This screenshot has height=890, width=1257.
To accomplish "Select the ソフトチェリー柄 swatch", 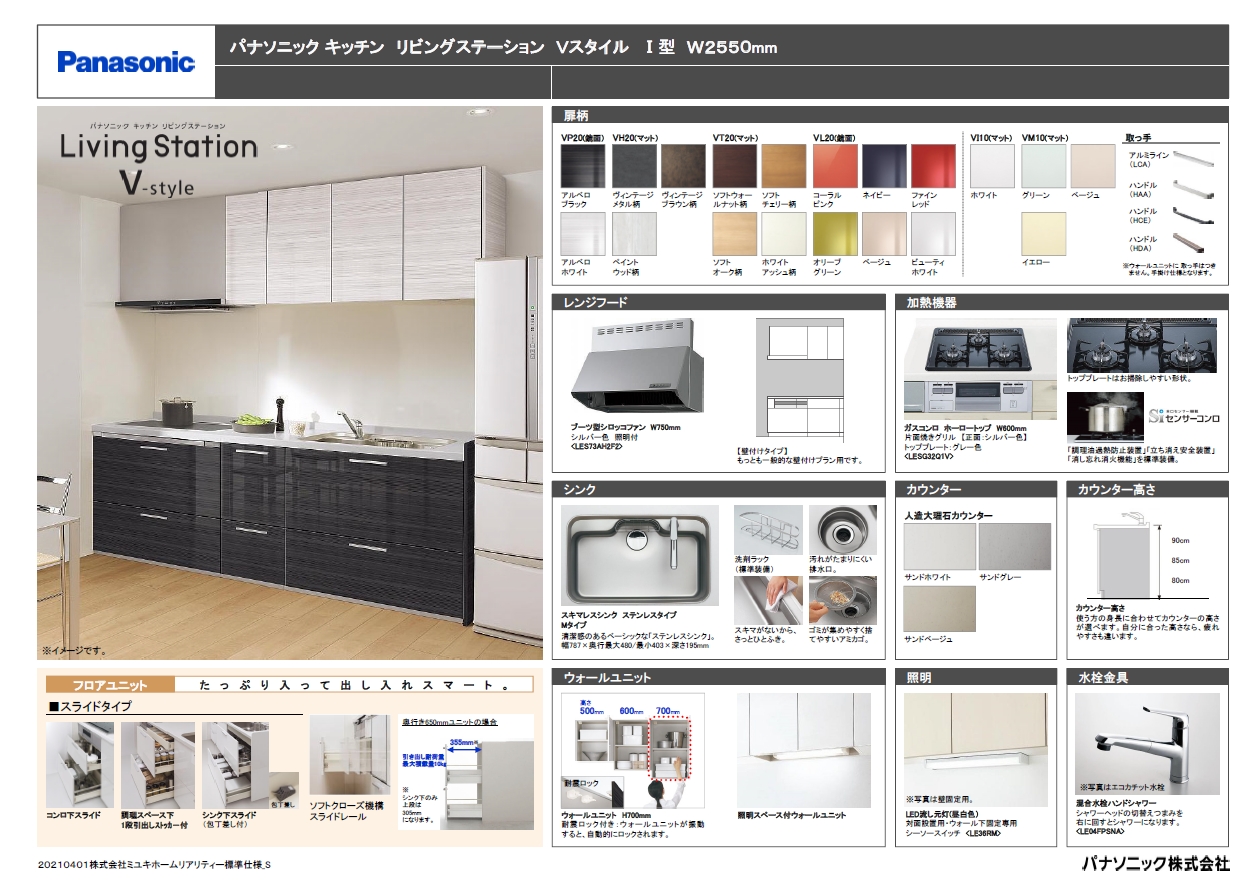I will click(x=783, y=166).
